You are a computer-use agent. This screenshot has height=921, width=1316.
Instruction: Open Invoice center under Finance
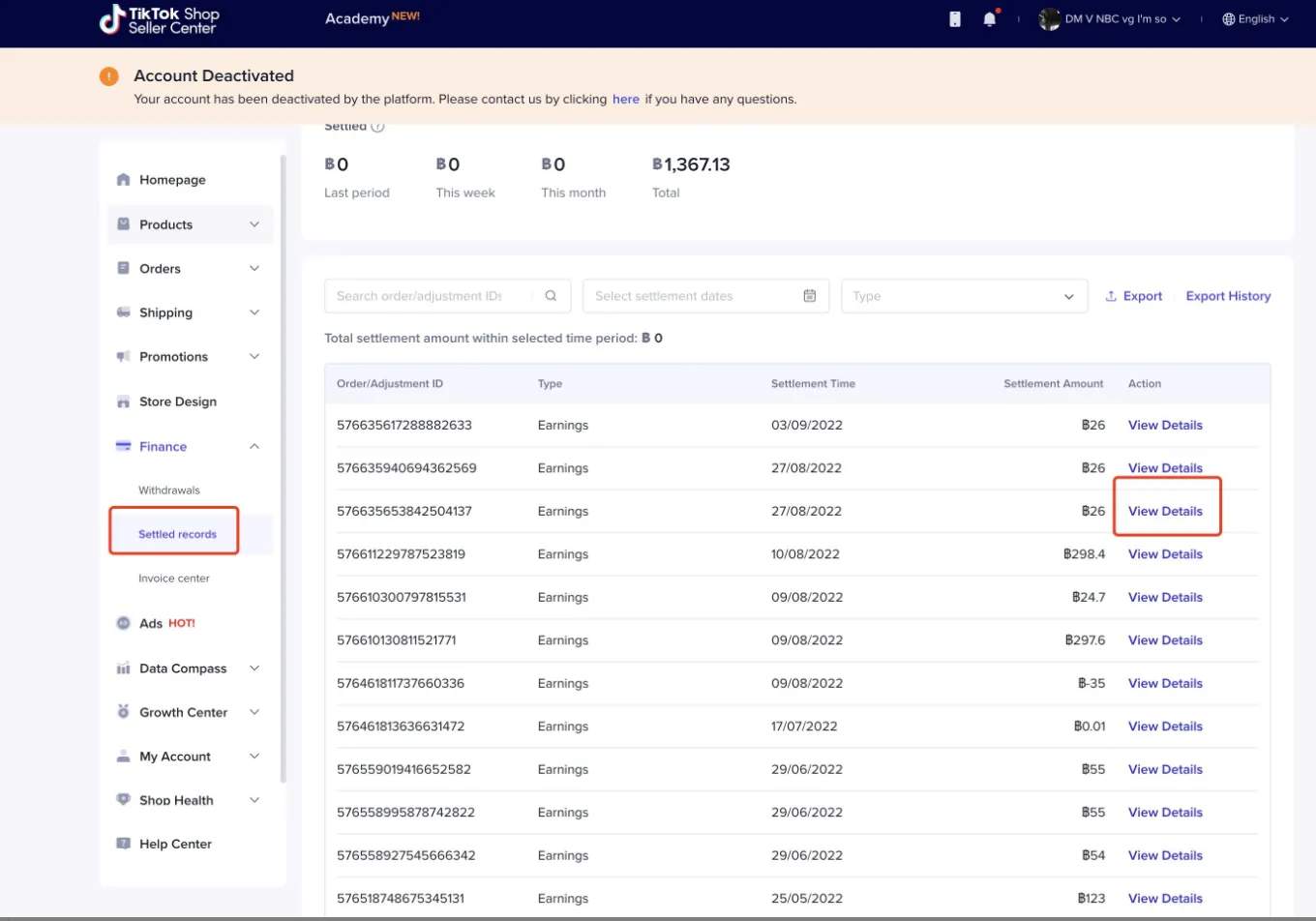(174, 579)
